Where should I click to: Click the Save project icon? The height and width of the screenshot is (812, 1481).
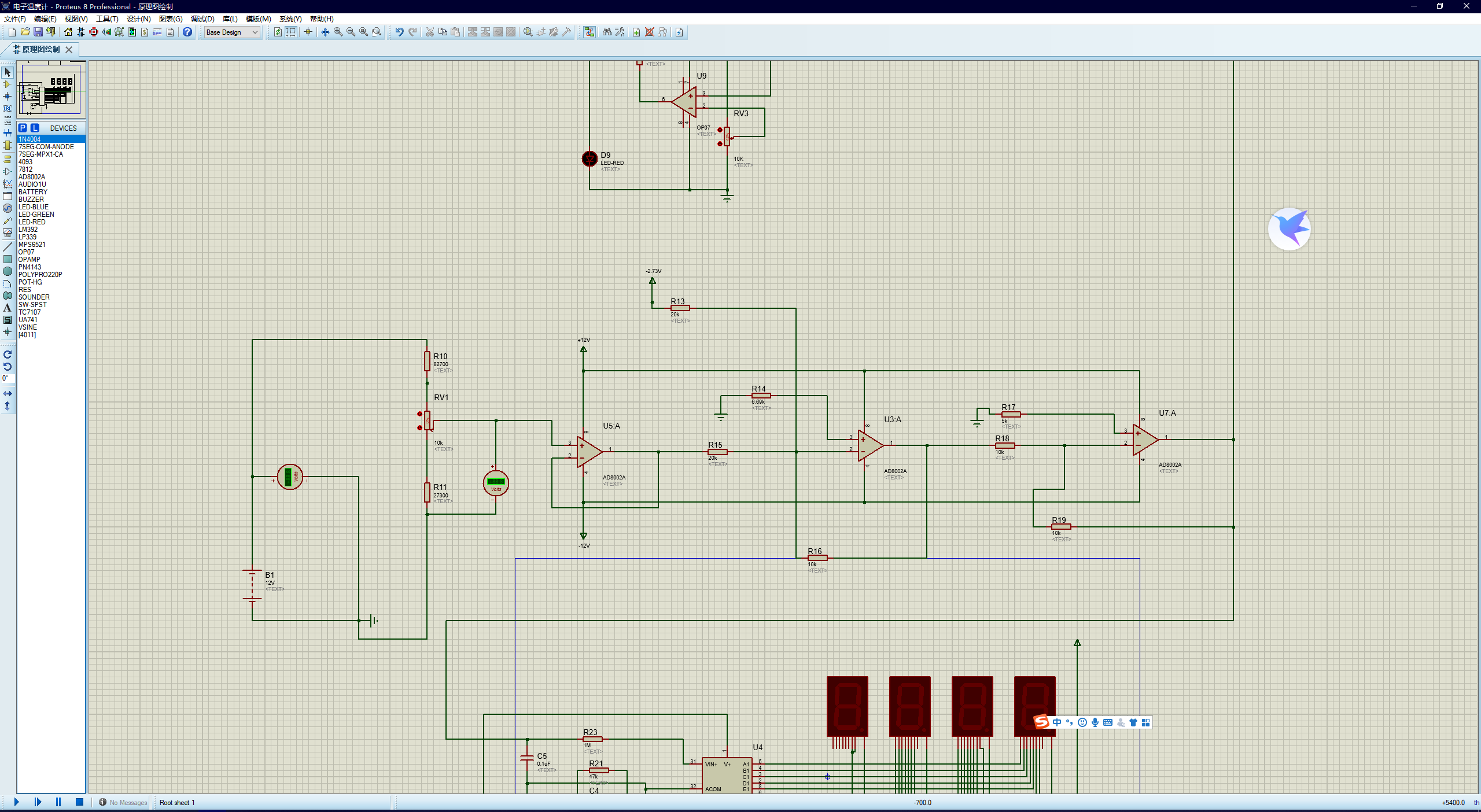tap(38, 32)
